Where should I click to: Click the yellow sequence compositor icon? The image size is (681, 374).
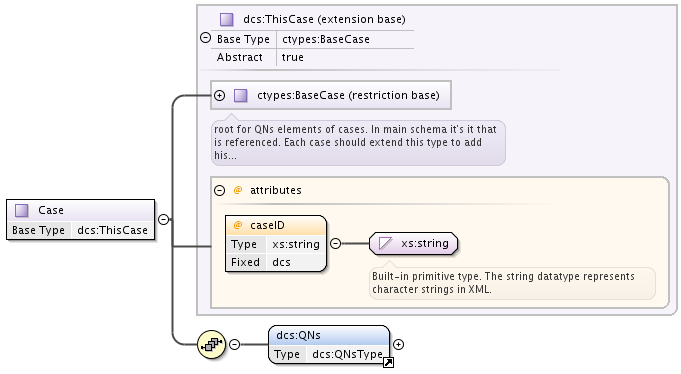click(212, 344)
